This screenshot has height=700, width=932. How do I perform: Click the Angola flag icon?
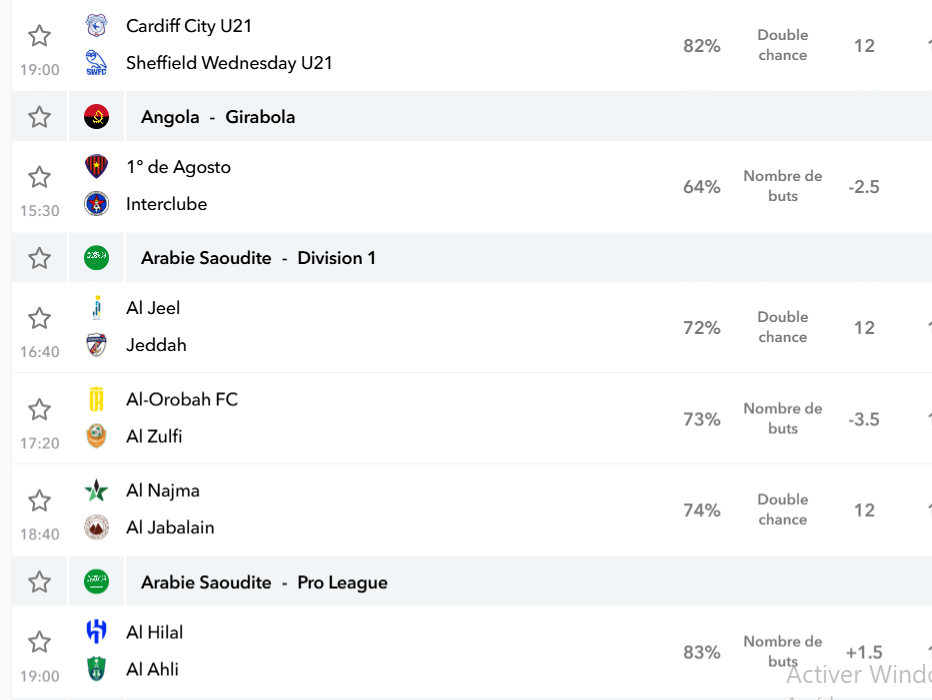coord(96,116)
